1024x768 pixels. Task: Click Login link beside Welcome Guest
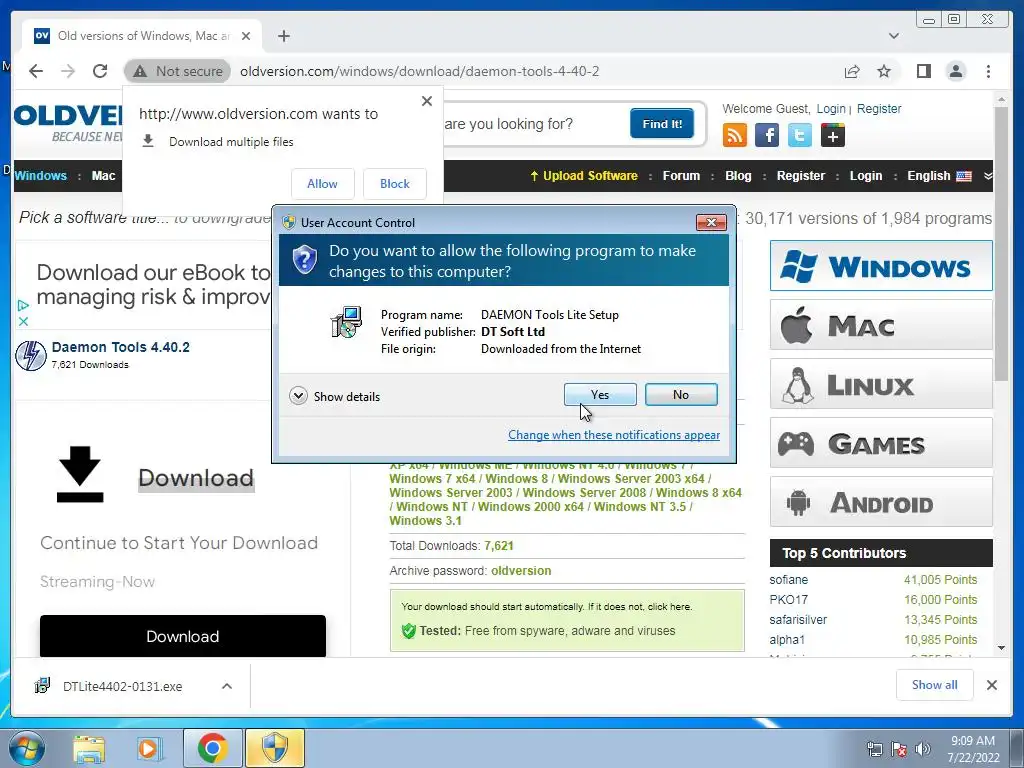(831, 108)
